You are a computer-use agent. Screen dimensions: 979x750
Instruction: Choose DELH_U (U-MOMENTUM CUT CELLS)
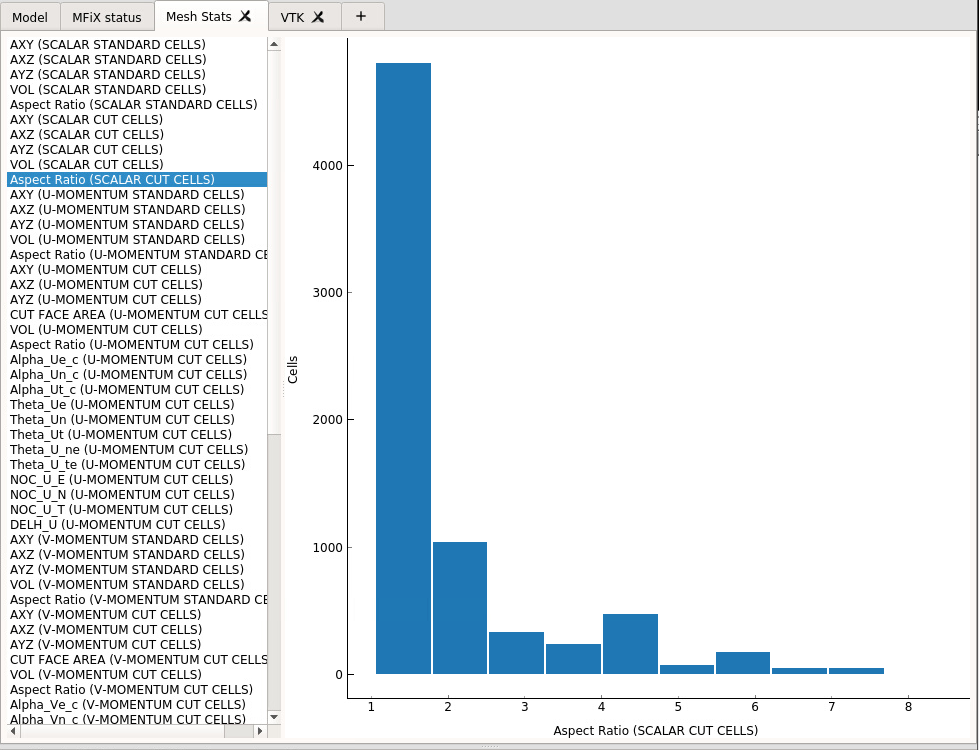pos(117,525)
